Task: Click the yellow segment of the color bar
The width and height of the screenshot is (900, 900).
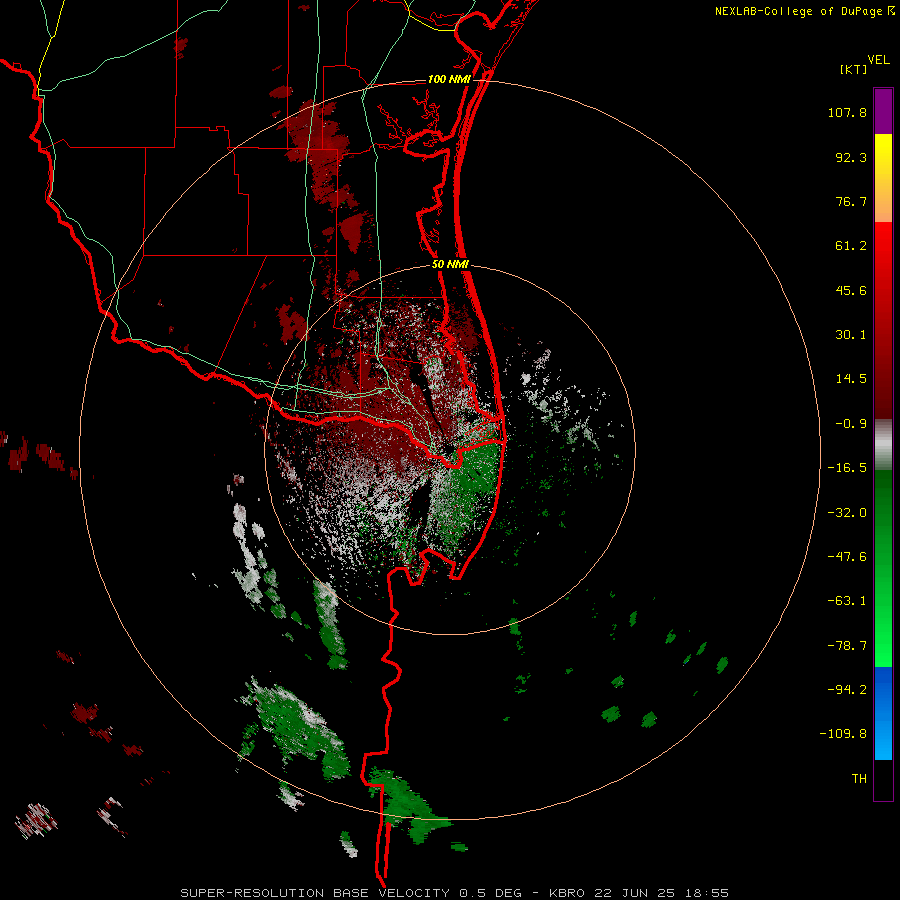Action: pos(883,178)
